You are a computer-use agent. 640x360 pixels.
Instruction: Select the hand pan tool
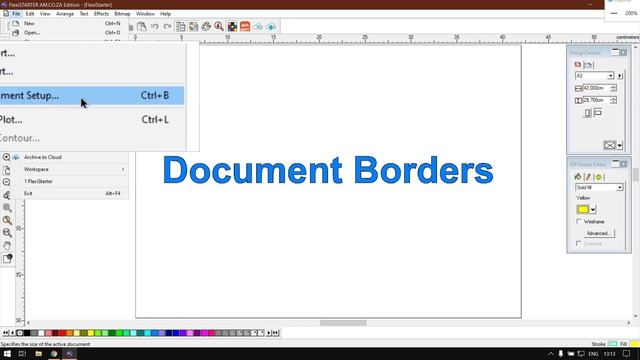pyautogui.click(x=7, y=246)
